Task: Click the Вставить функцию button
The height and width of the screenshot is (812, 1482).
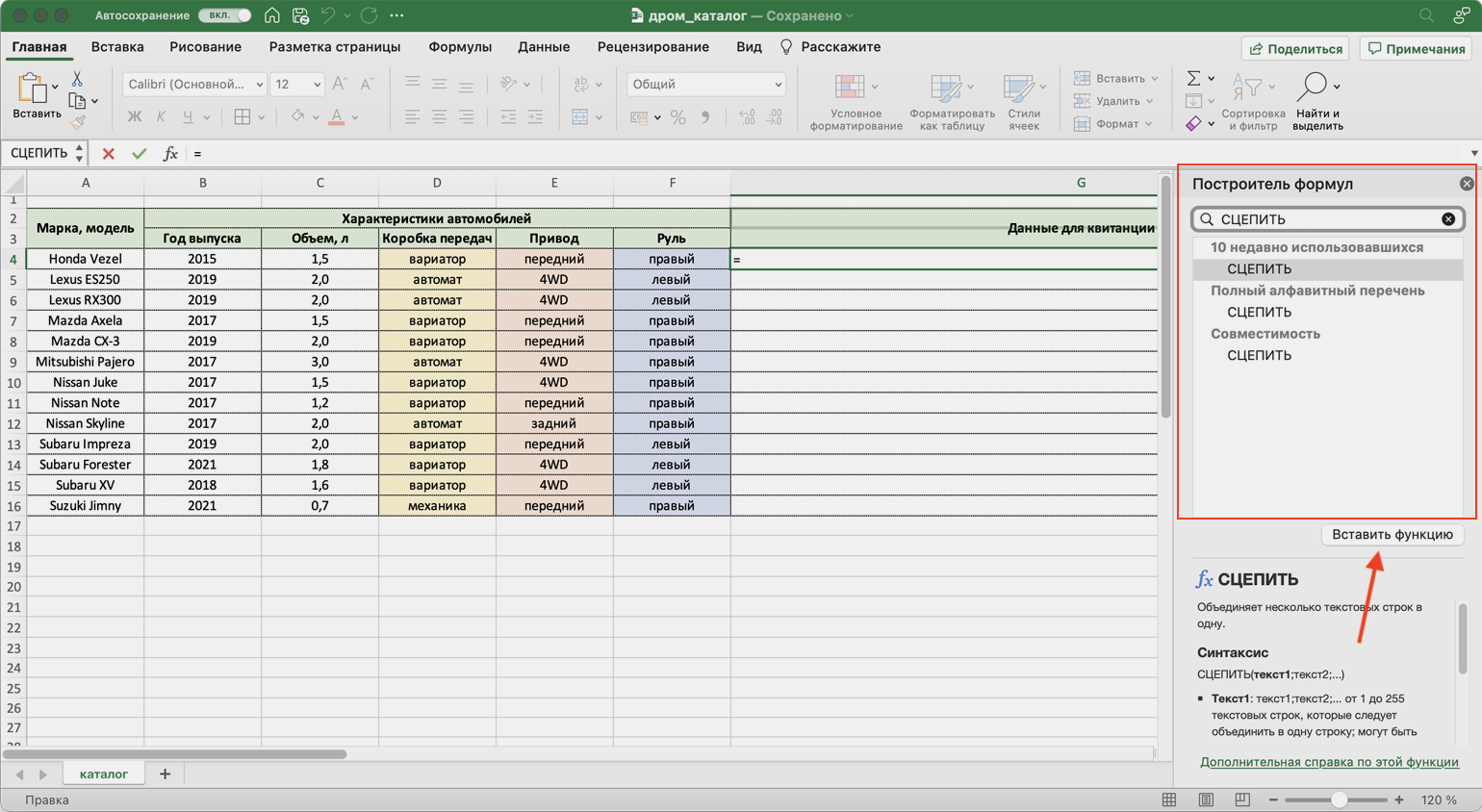Action: point(1392,535)
